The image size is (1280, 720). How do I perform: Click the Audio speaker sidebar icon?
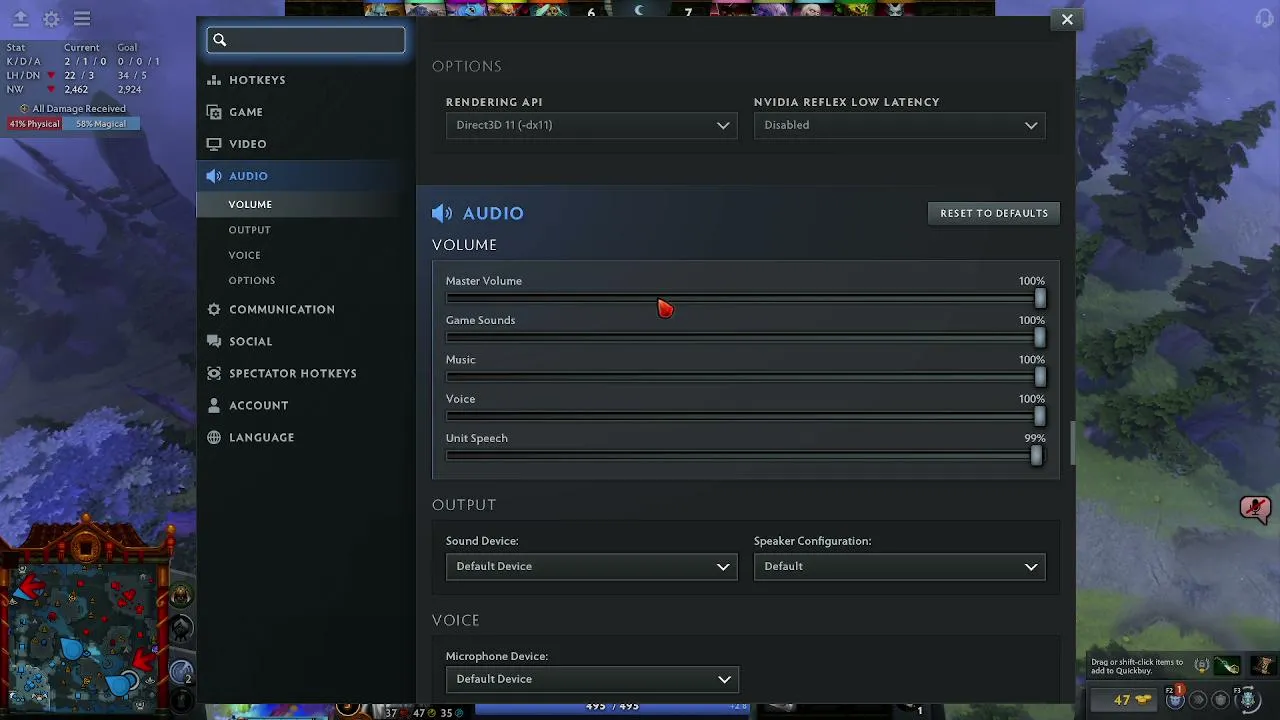(214, 176)
